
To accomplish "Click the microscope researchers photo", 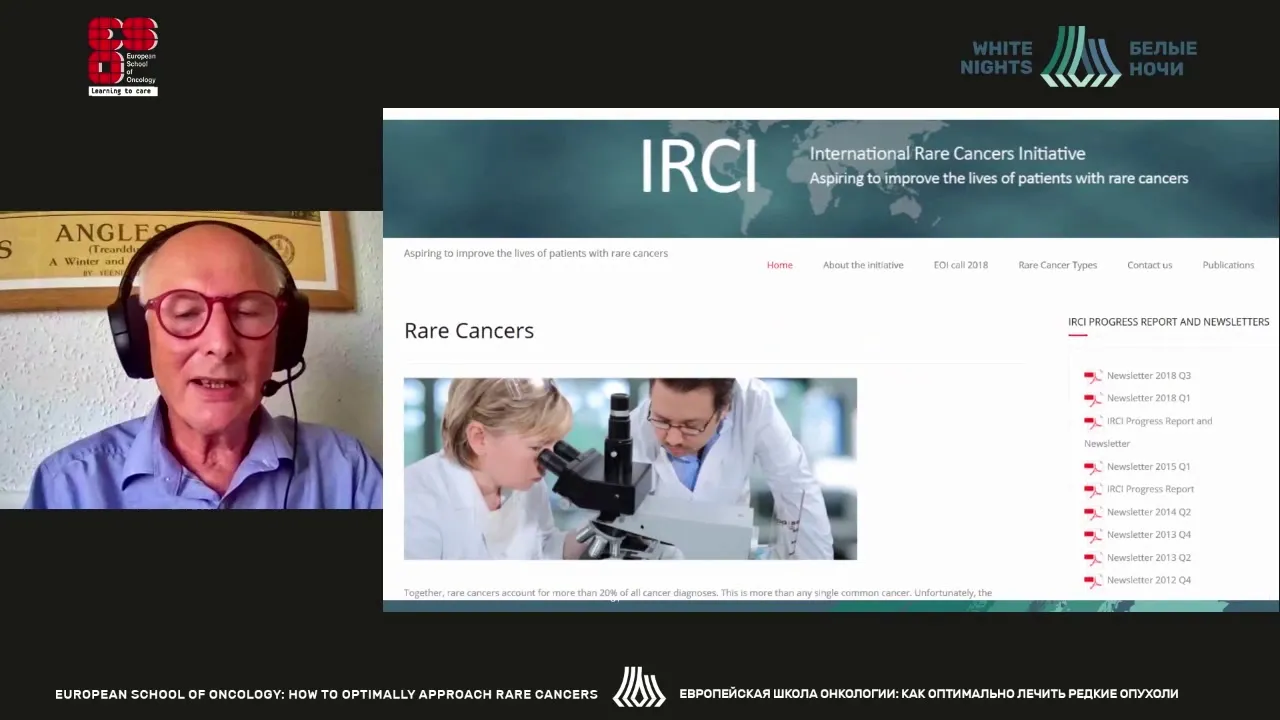I will 630,469.
